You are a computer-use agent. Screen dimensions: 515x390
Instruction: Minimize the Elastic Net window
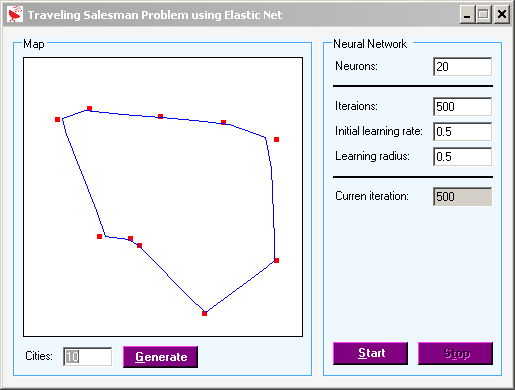[467, 15]
